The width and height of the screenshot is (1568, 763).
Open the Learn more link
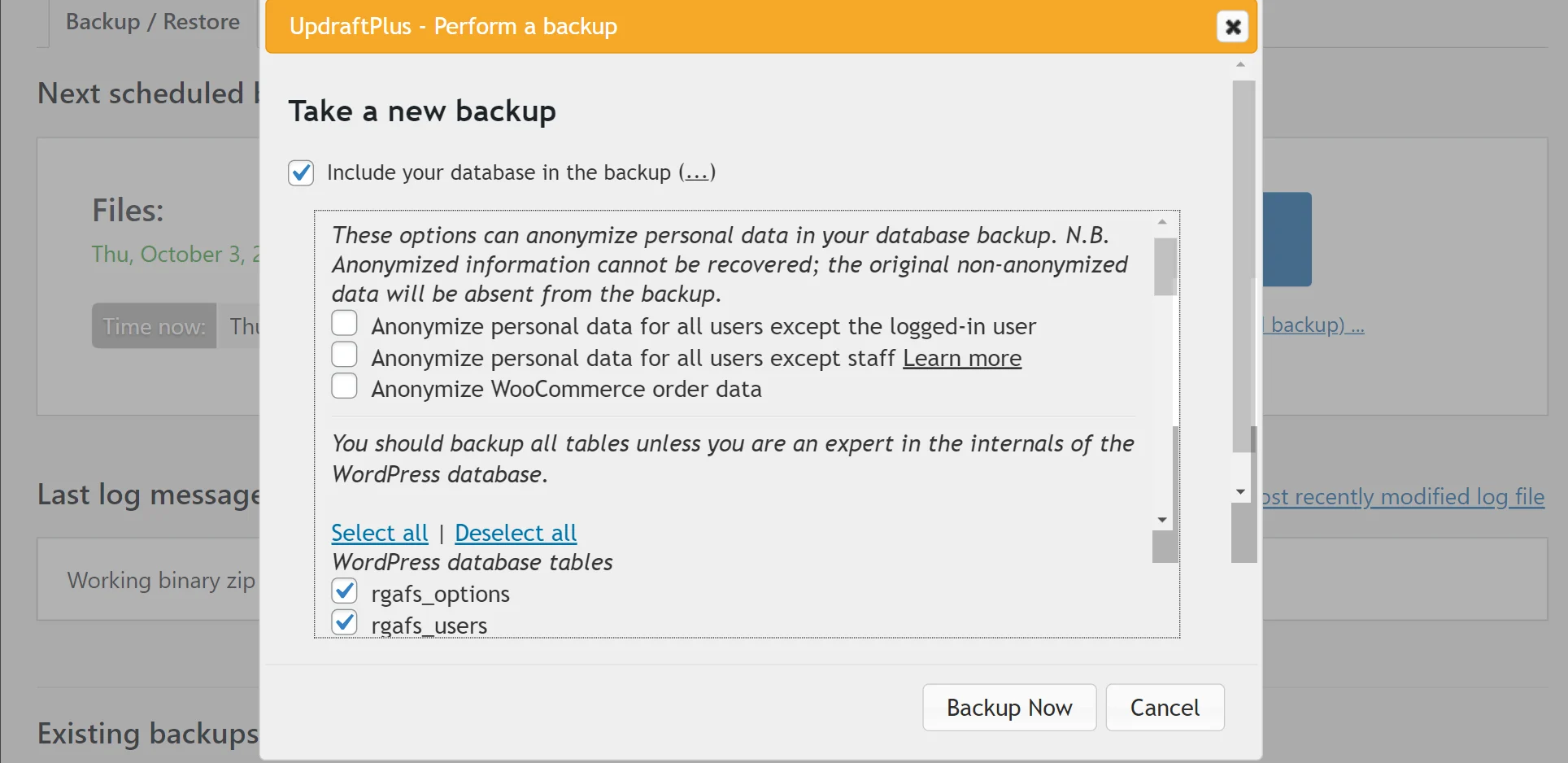click(x=962, y=358)
